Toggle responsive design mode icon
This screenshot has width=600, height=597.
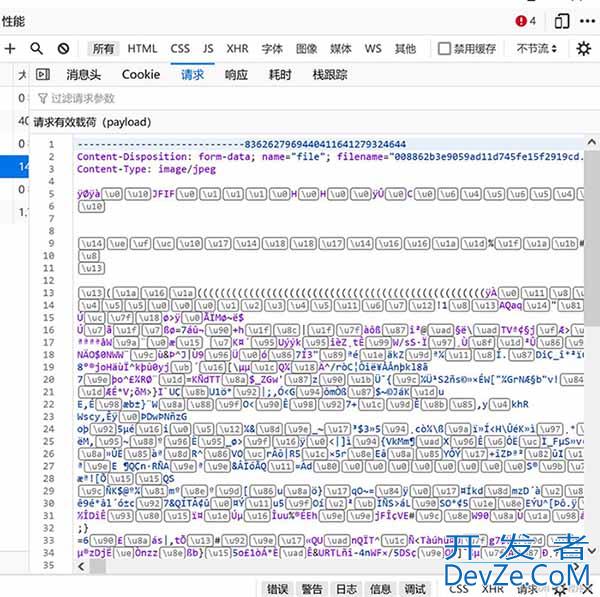point(562,21)
